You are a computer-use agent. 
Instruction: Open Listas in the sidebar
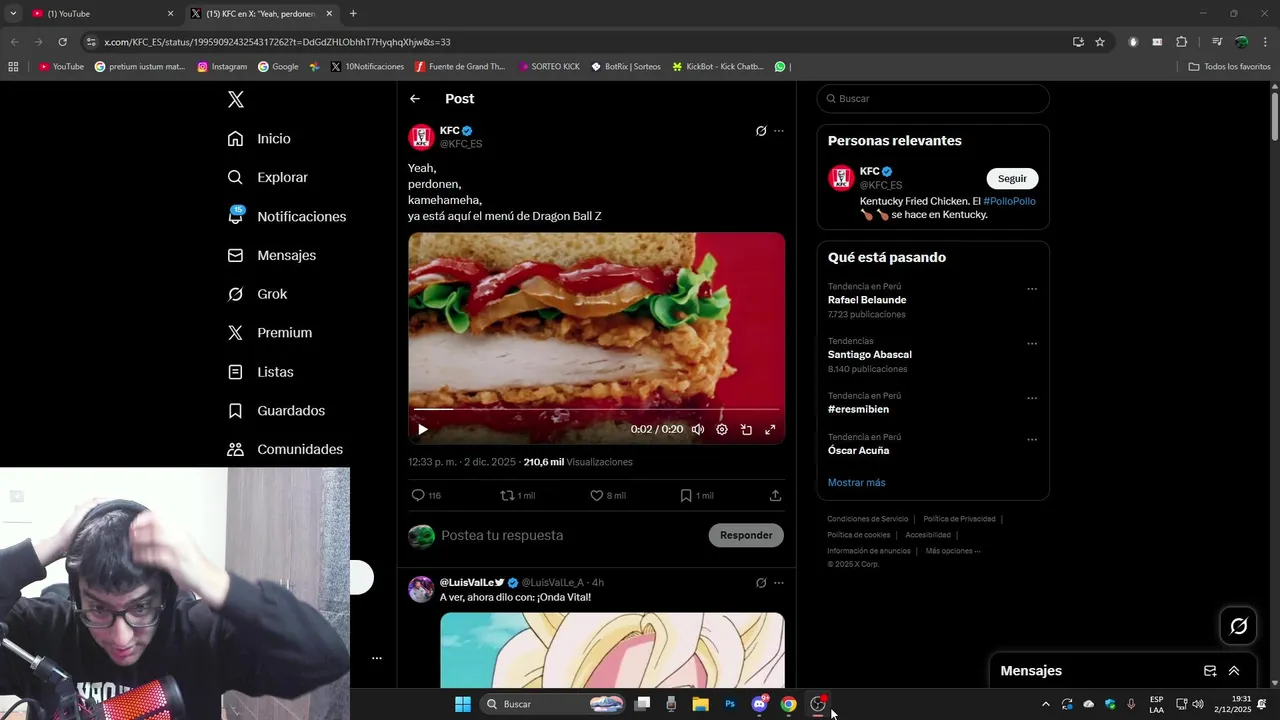[260, 372]
